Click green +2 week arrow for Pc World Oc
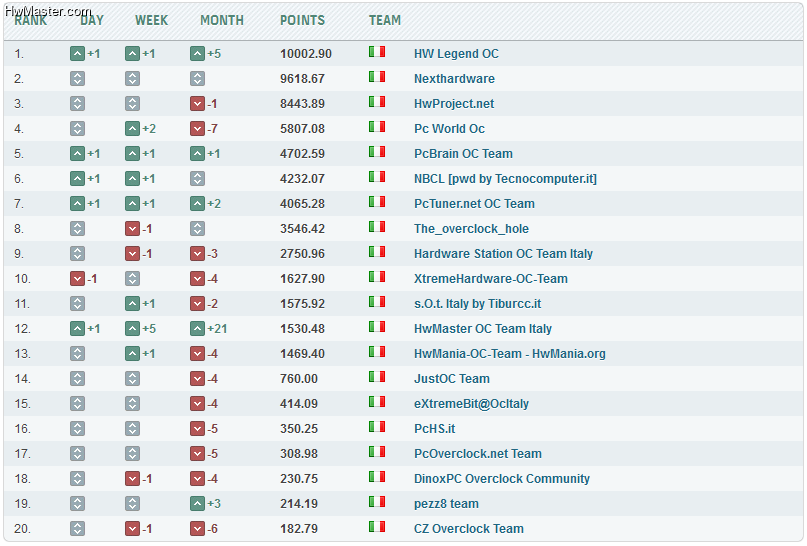Viewport: 807px width, 546px height. (132, 129)
